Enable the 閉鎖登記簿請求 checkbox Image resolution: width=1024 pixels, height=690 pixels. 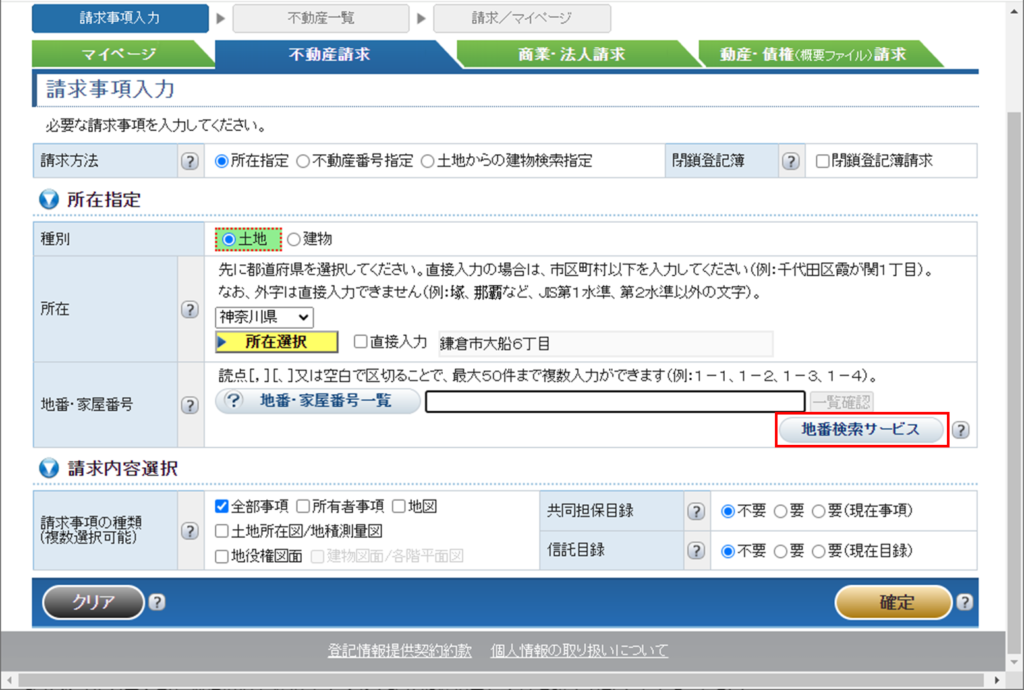[823, 161]
